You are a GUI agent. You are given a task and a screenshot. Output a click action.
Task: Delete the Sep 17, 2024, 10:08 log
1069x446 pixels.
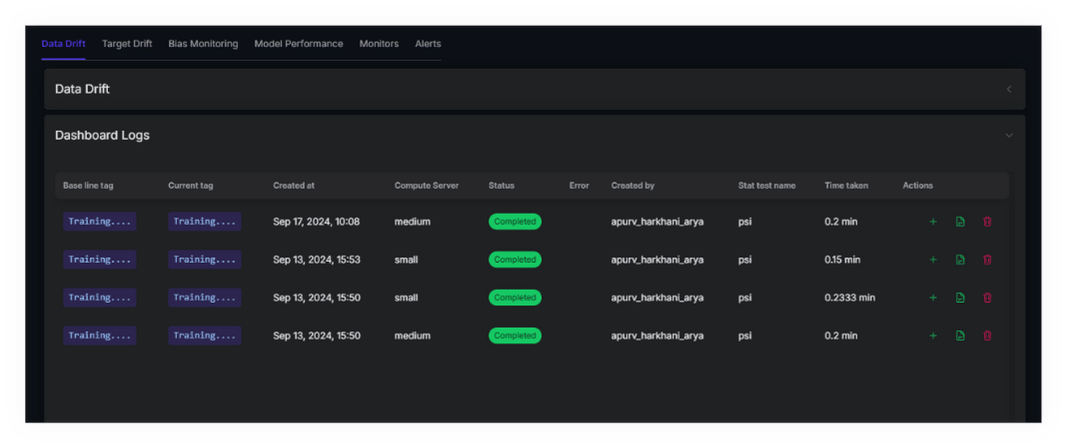(x=987, y=222)
